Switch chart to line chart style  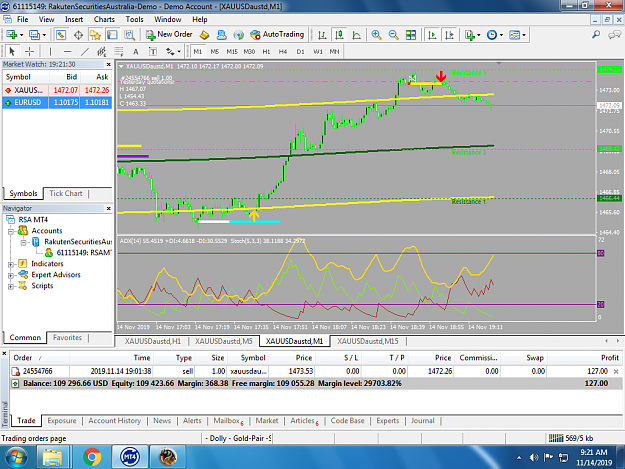356,35
